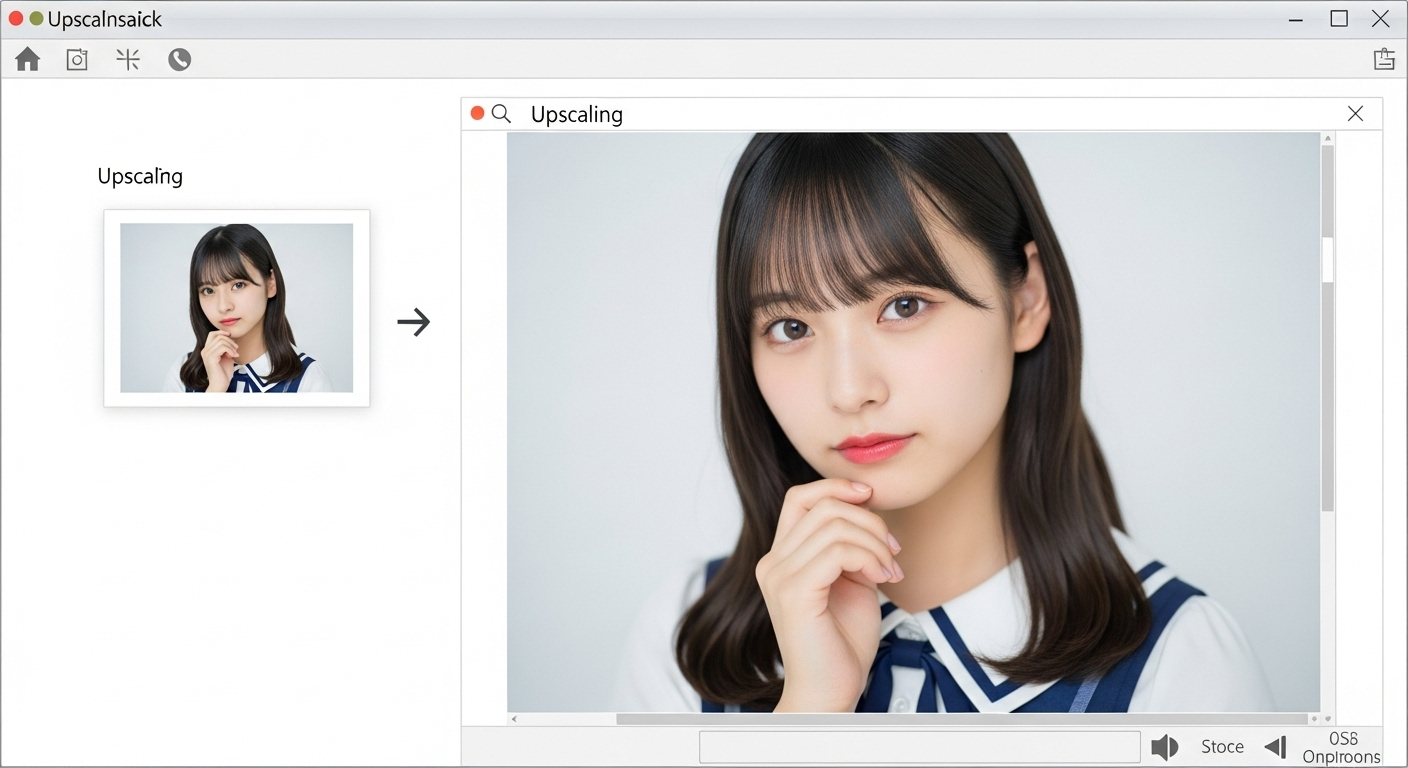Click the left-pointing arrow icon near Stoce
The height and width of the screenshot is (768, 1408).
coord(1276,747)
